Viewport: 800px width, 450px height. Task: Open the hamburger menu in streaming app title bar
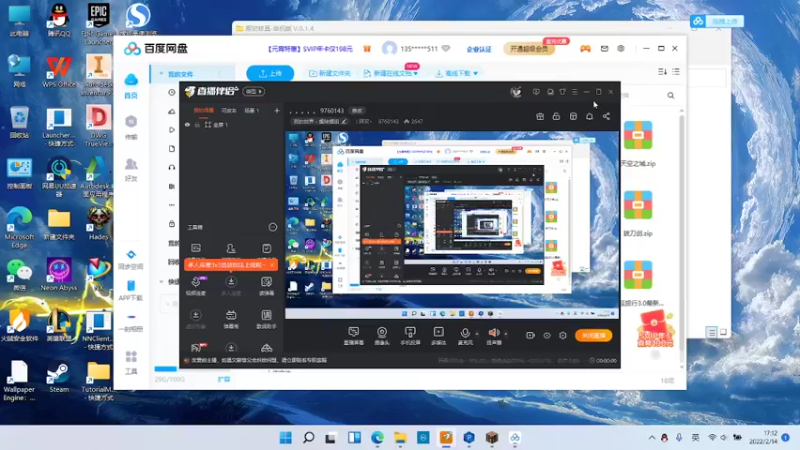click(574, 92)
